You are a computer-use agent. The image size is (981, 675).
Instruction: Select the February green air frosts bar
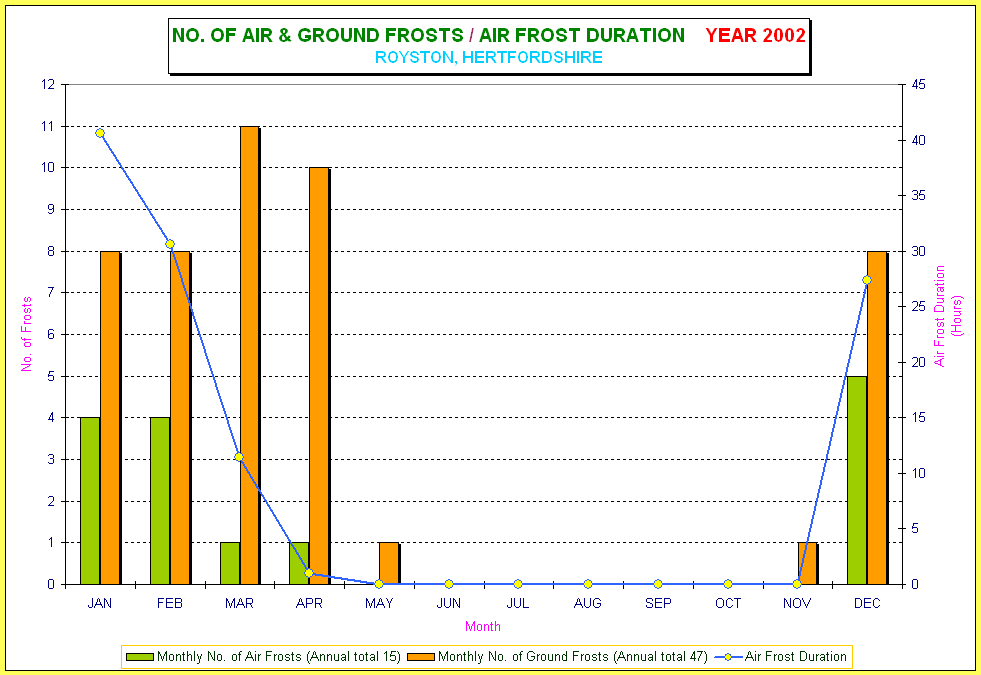(160, 500)
